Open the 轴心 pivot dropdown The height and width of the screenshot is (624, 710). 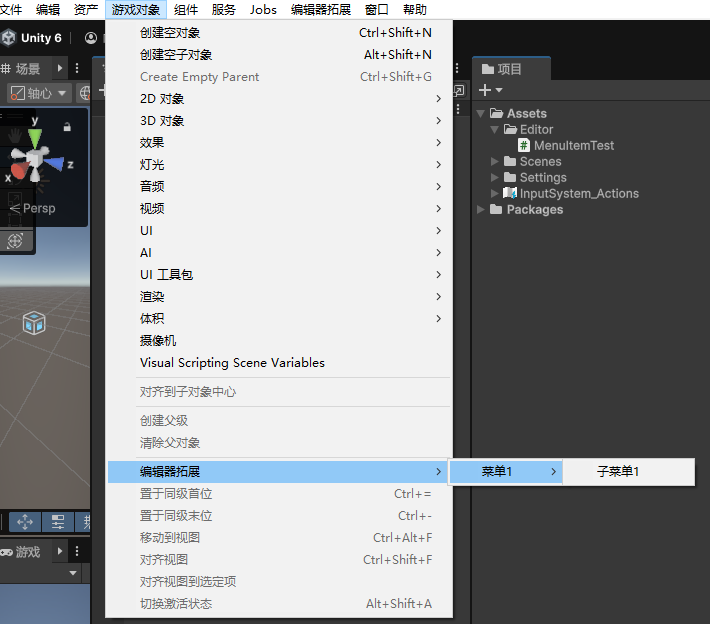pyautogui.click(x=39, y=93)
